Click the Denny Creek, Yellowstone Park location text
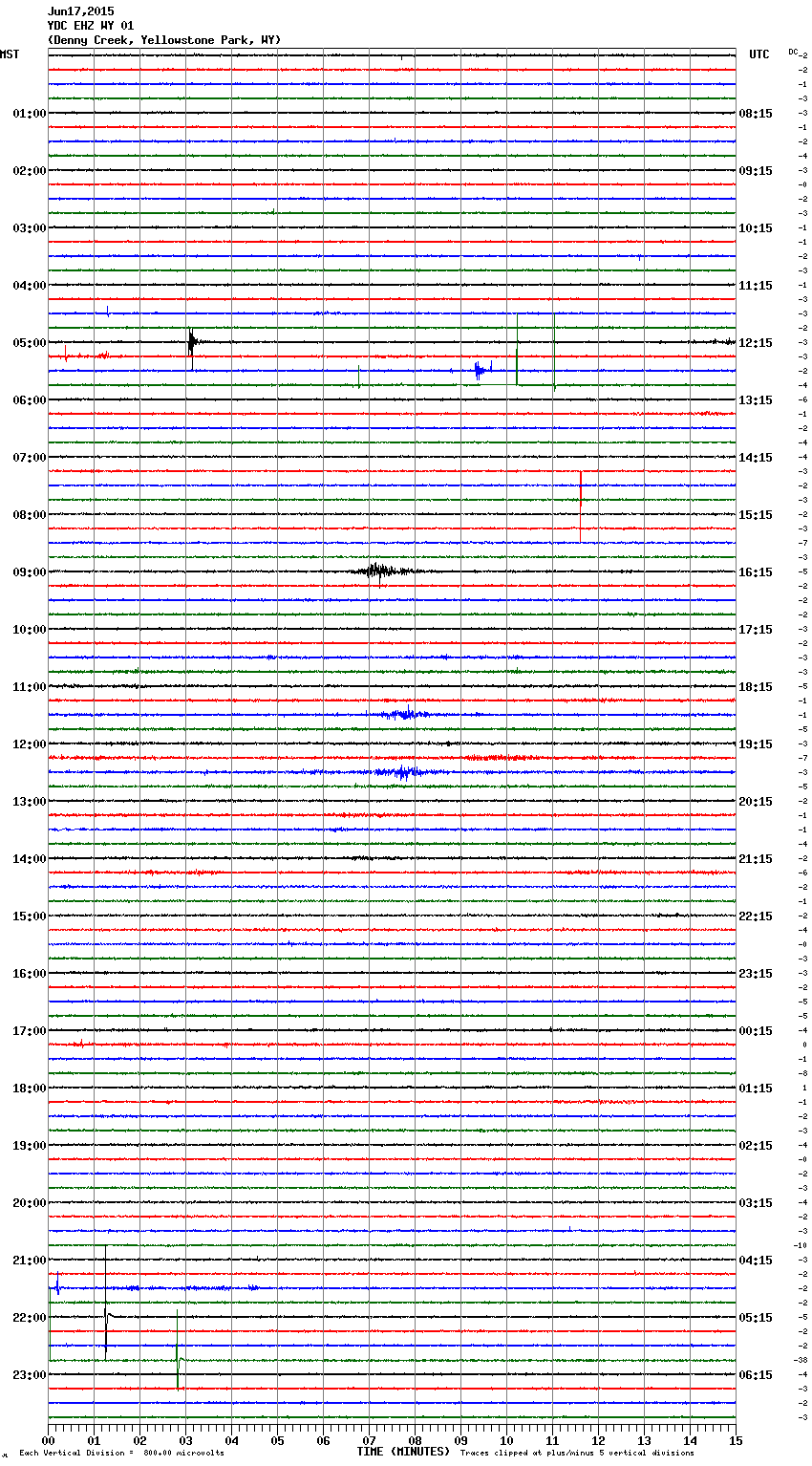The height and width of the screenshot is (1466, 812). click(163, 40)
